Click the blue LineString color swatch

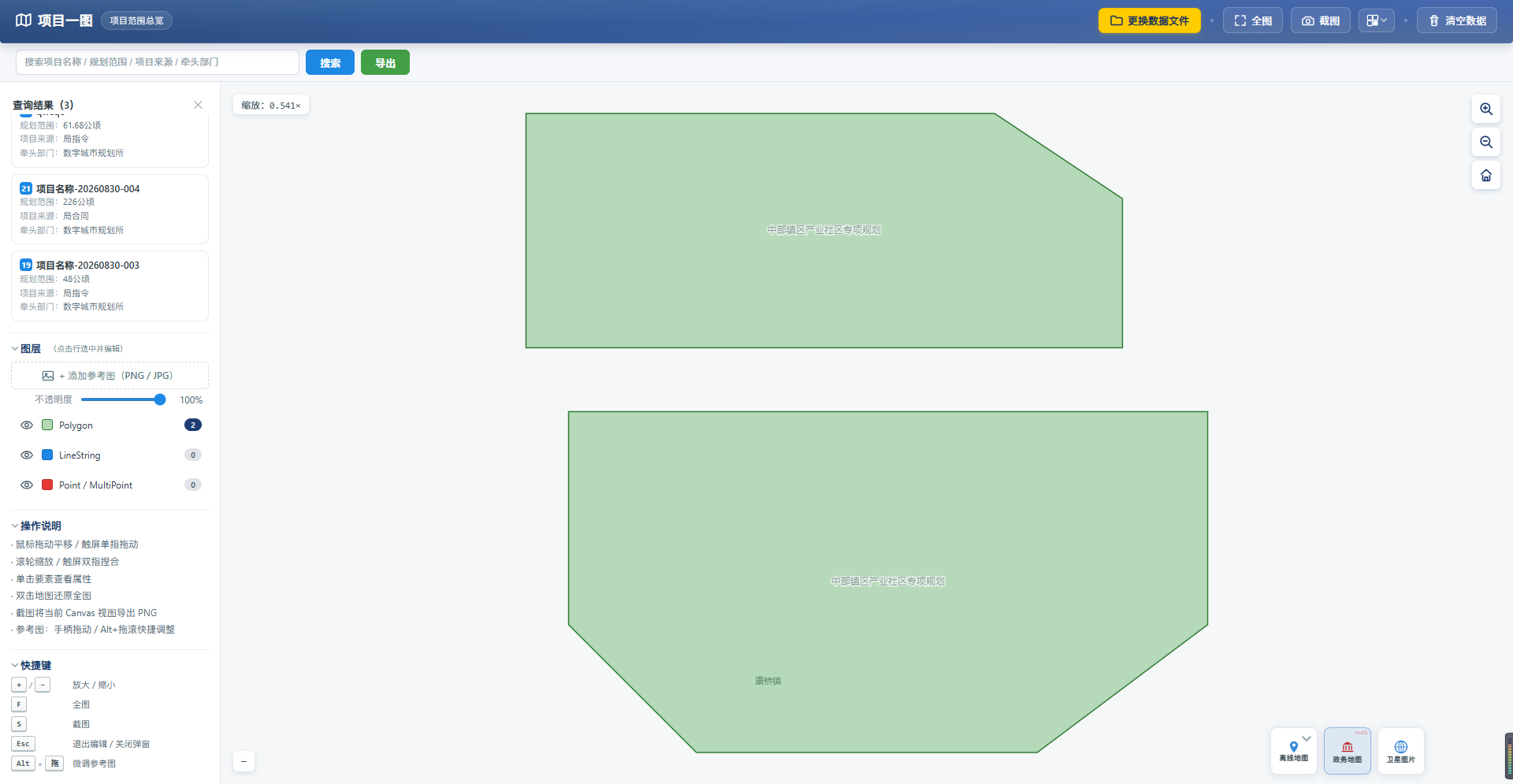(x=47, y=455)
